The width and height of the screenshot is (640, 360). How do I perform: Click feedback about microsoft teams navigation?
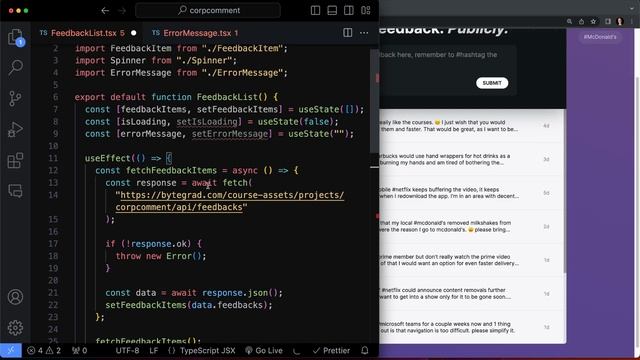click(x=471, y=327)
